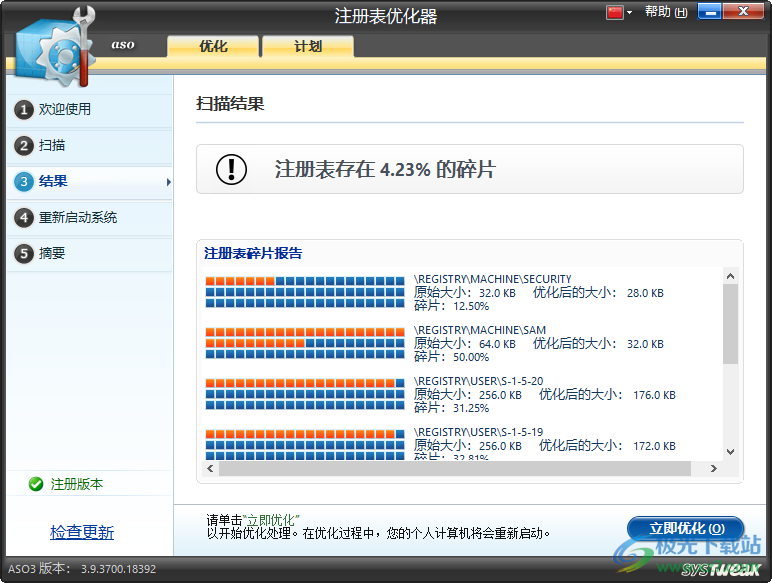Click the horizontal scroll left arrow
The height and width of the screenshot is (583, 772).
tap(211, 468)
